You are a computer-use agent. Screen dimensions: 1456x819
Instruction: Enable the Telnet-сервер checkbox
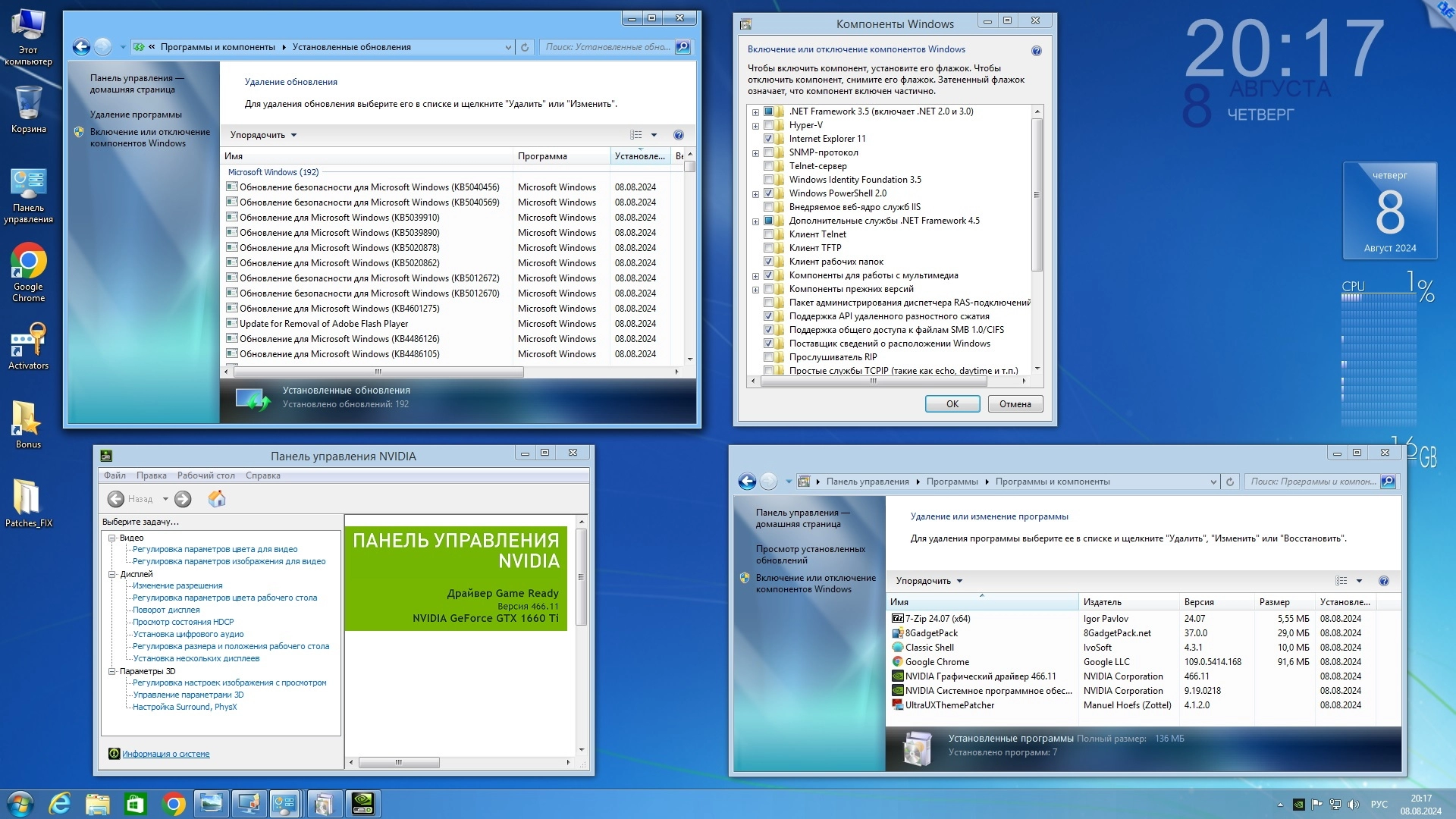click(x=768, y=166)
